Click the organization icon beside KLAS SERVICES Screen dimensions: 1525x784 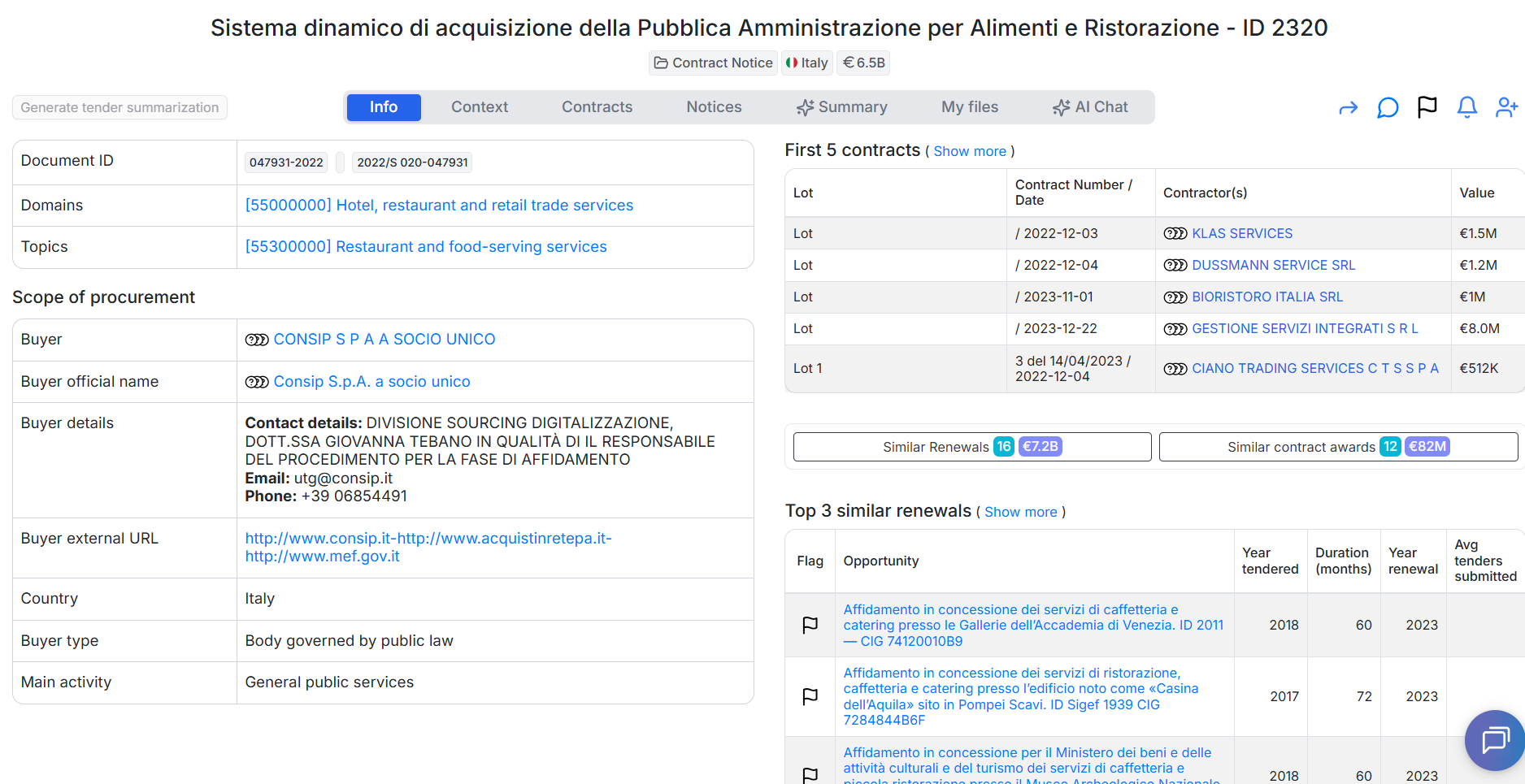1175,234
